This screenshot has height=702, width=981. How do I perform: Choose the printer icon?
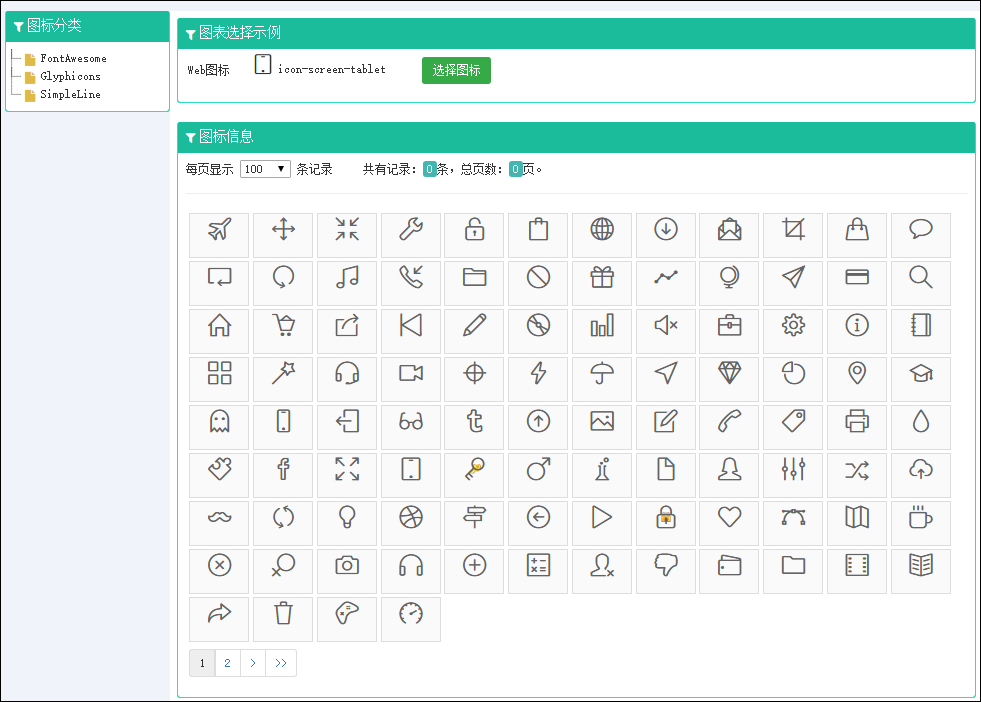coord(857,421)
